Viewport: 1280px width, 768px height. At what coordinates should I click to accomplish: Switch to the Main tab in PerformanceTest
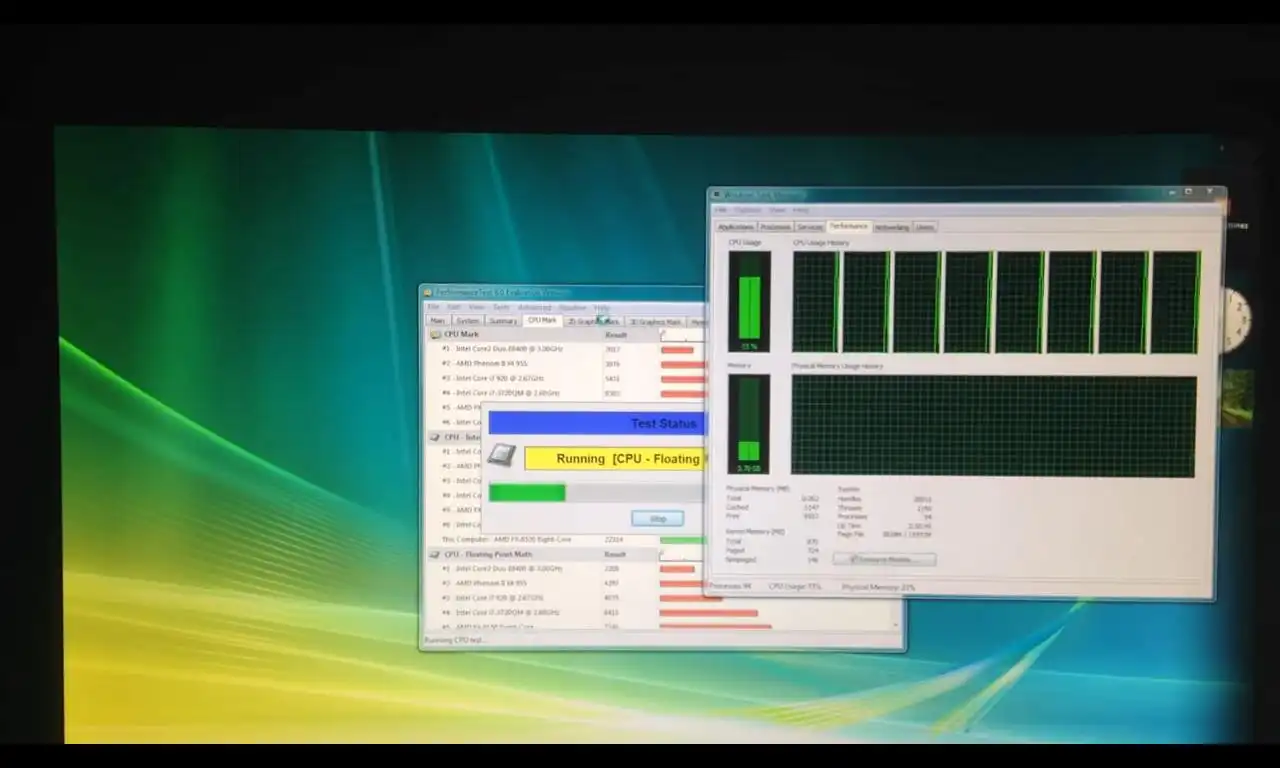click(x=437, y=321)
